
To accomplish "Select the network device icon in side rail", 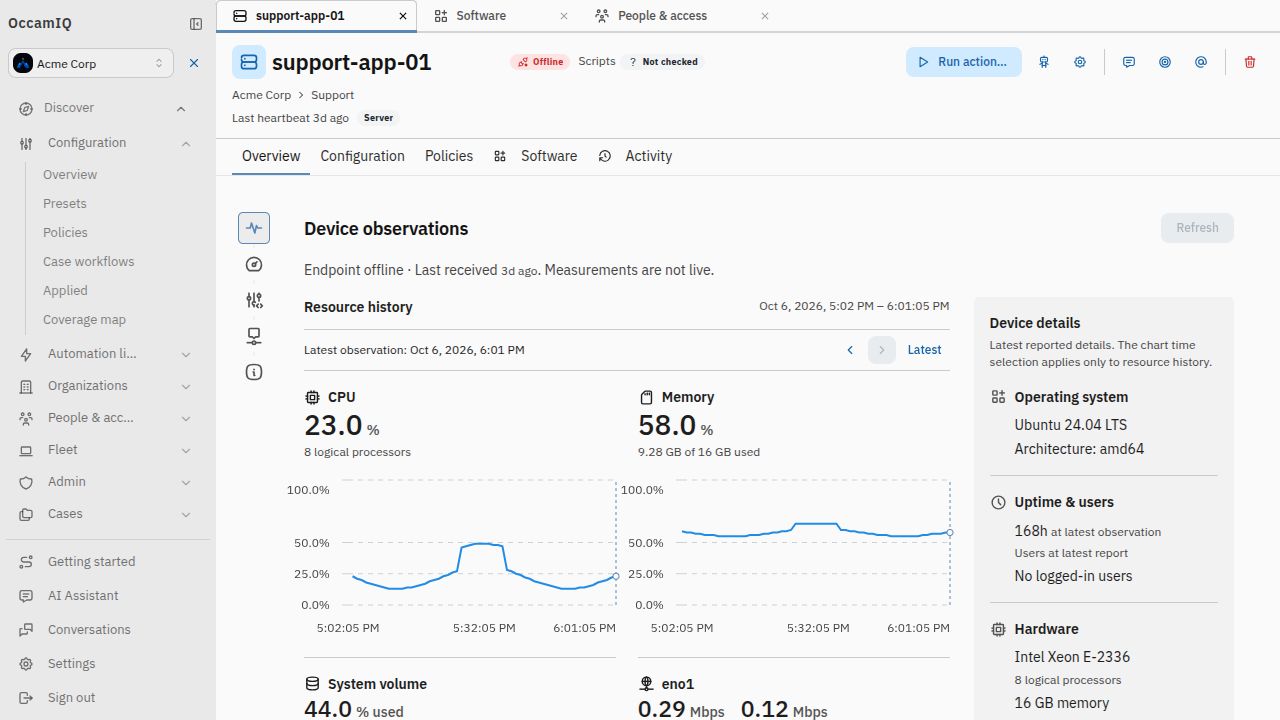I will (254, 336).
